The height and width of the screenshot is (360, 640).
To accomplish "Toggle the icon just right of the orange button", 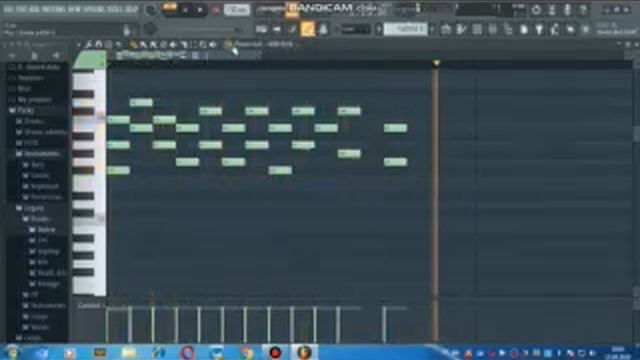I will click(x=323, y=29).
